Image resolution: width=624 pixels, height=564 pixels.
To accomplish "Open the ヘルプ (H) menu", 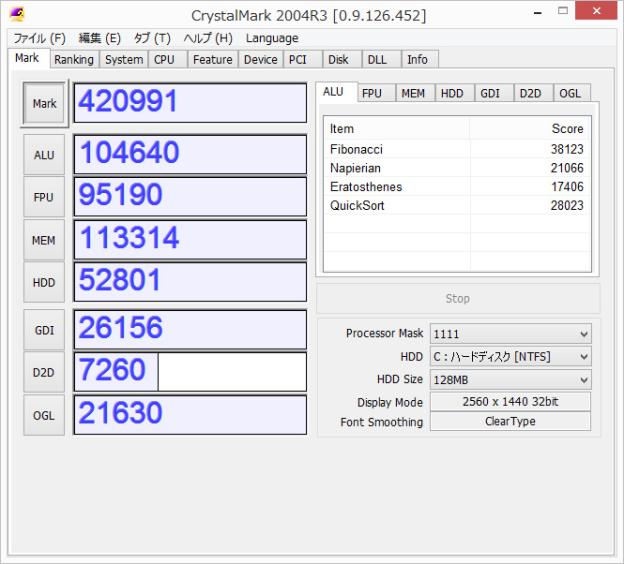I will click(x=208, y=38).
